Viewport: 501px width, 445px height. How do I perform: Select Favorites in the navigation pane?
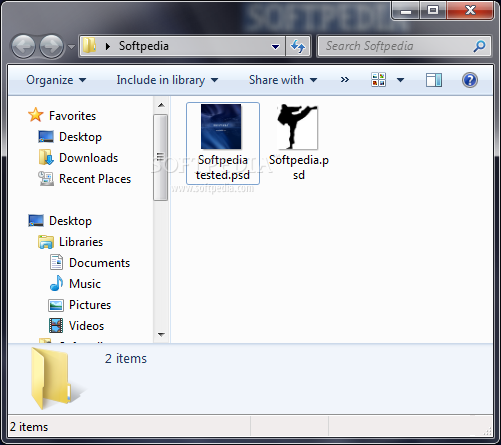72,116
